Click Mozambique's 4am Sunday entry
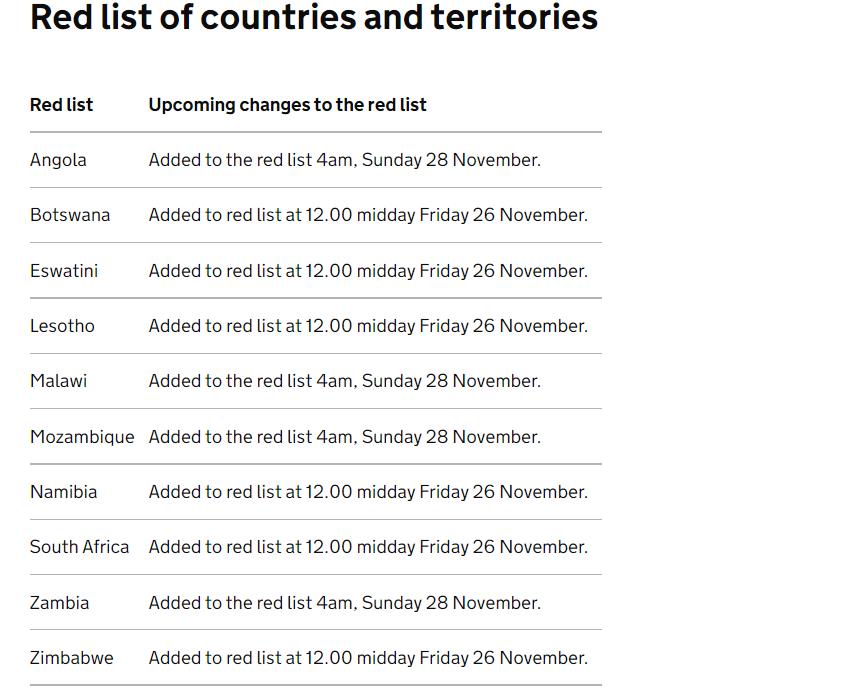This screenshot has width=855, height=694. coord(345,437)
